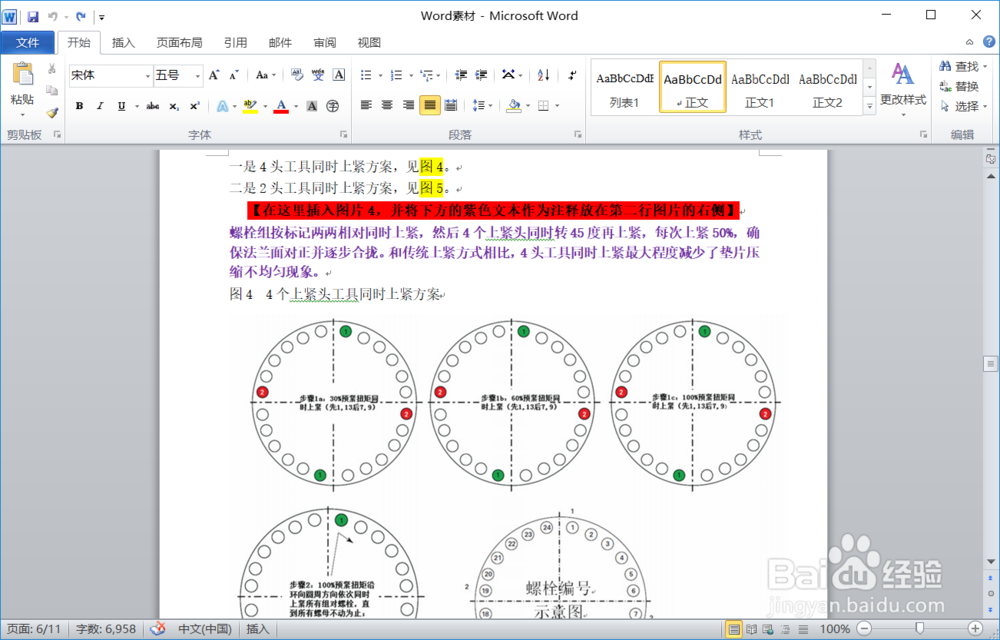Open the font dialog launcher
The image size is (1000, 640).
tap(344, 135)
